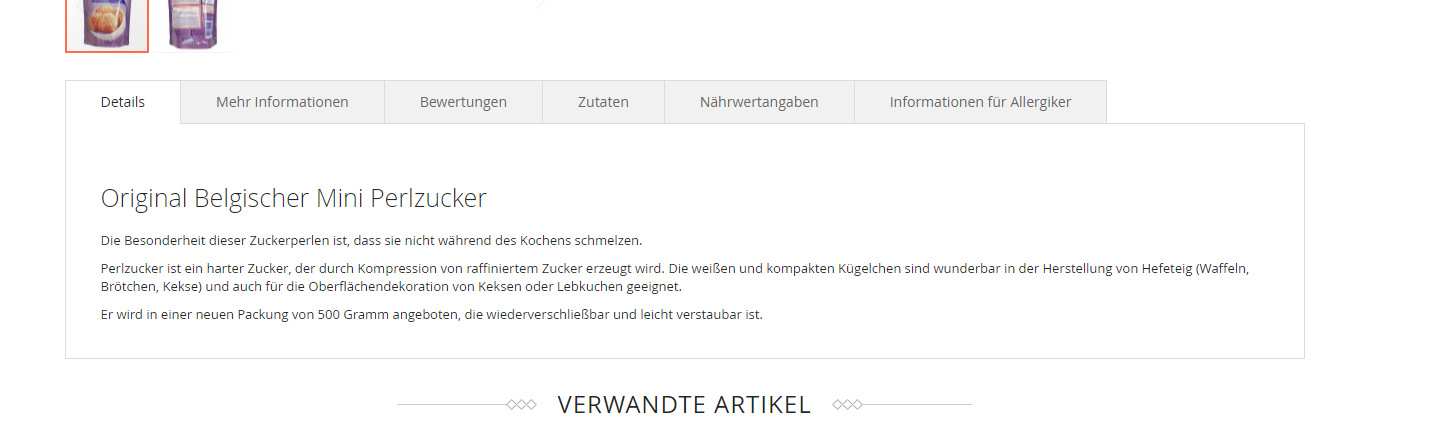Click the paragraph starting 'Perlzucker ist ein harter Zucker'

click(x=675, y=278)
